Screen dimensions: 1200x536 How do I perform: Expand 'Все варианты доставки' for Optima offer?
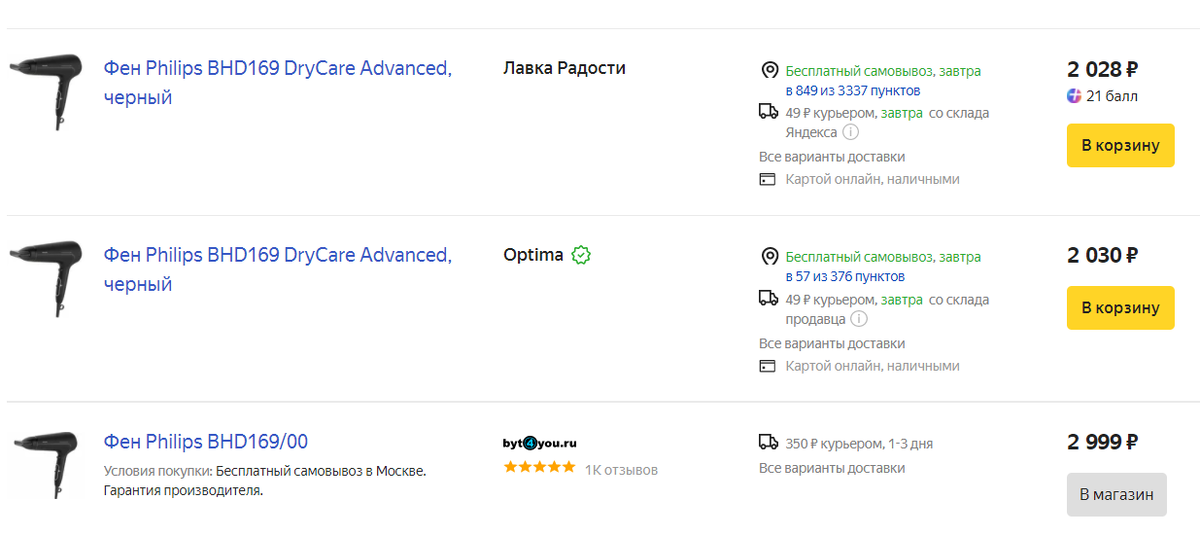(832, 344)
